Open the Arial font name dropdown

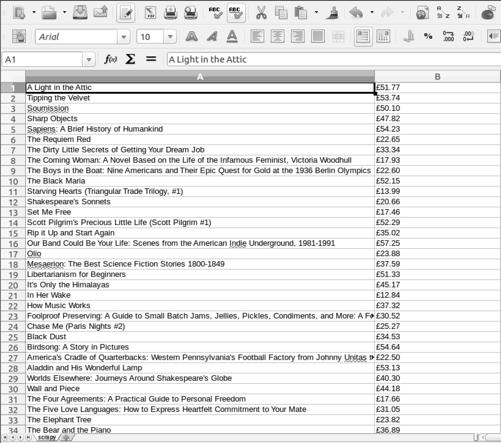[x=124, y=37]
